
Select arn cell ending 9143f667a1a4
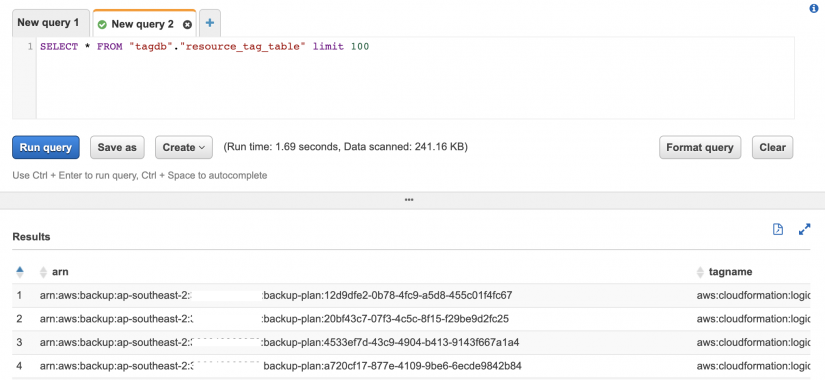tap(279, 343)
